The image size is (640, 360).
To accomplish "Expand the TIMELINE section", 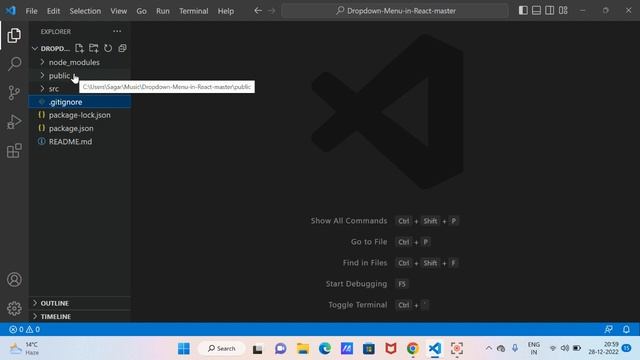I will 80,316.
